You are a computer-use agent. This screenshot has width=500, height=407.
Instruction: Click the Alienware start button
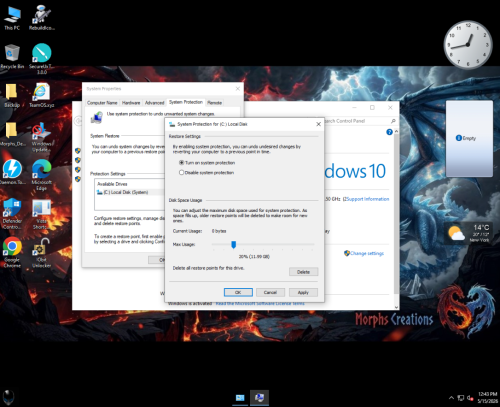pyautogui.click(x=9, y=397)
